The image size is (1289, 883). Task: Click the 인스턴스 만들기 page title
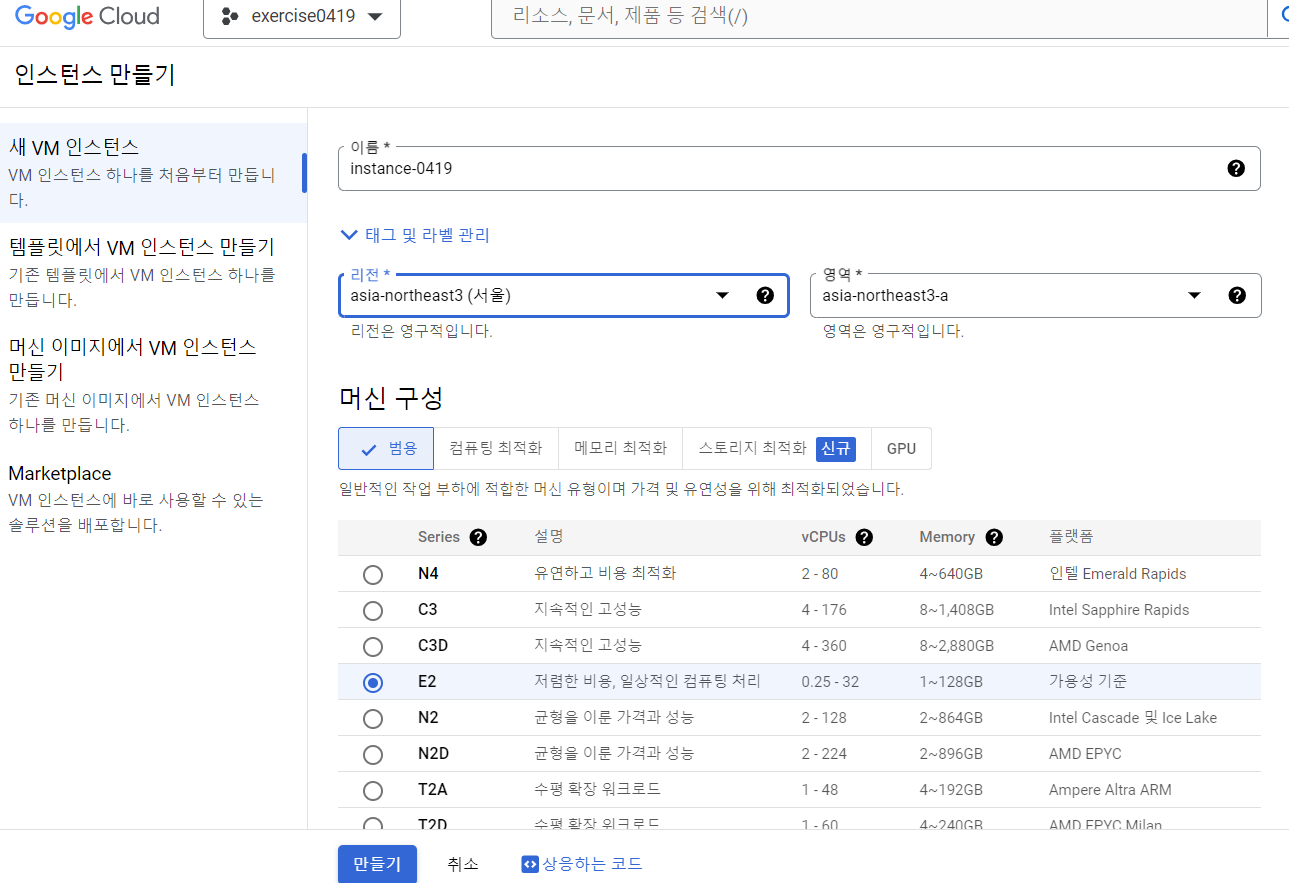[x=95, y=75]
